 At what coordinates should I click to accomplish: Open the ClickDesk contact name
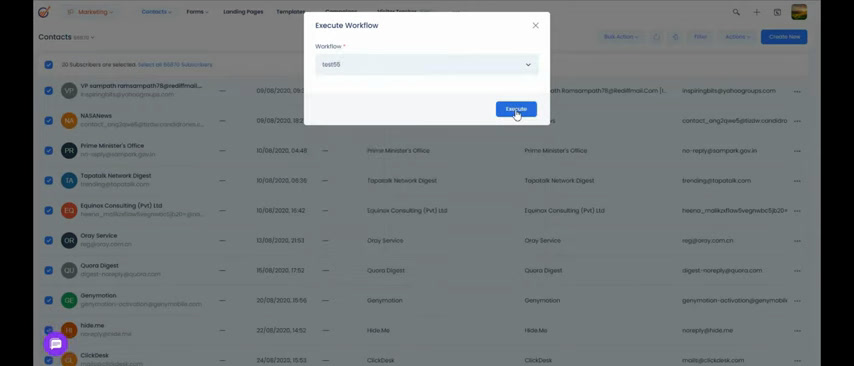[x=95, y=355]
